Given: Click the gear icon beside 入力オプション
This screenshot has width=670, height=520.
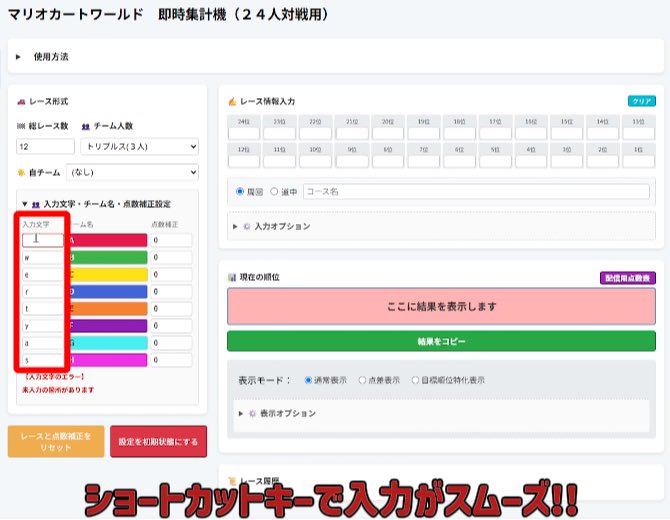Looking at the screenshot, I should tap(247, 226).
